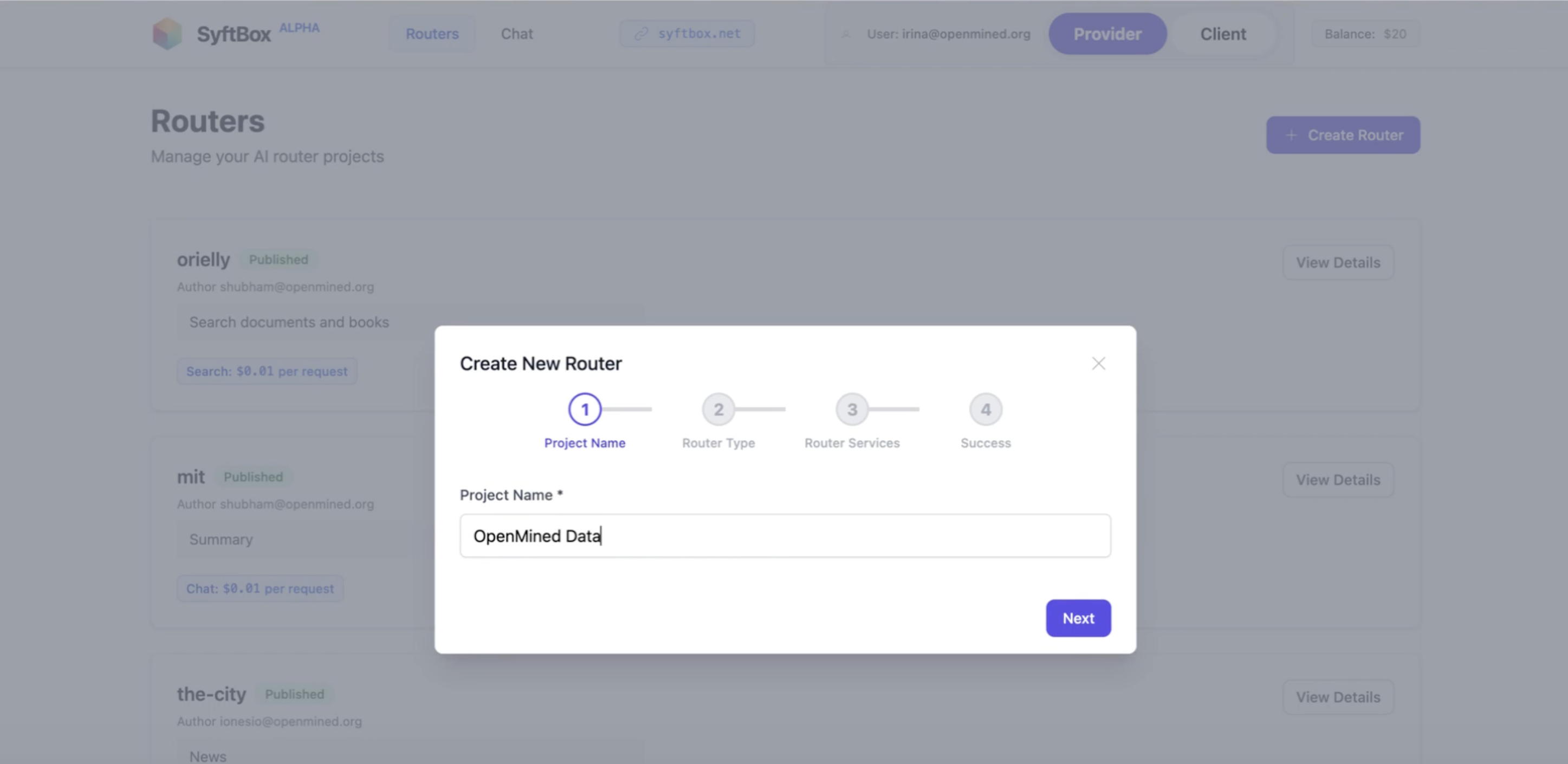View Details for the the-city router

coord(1338,697)
